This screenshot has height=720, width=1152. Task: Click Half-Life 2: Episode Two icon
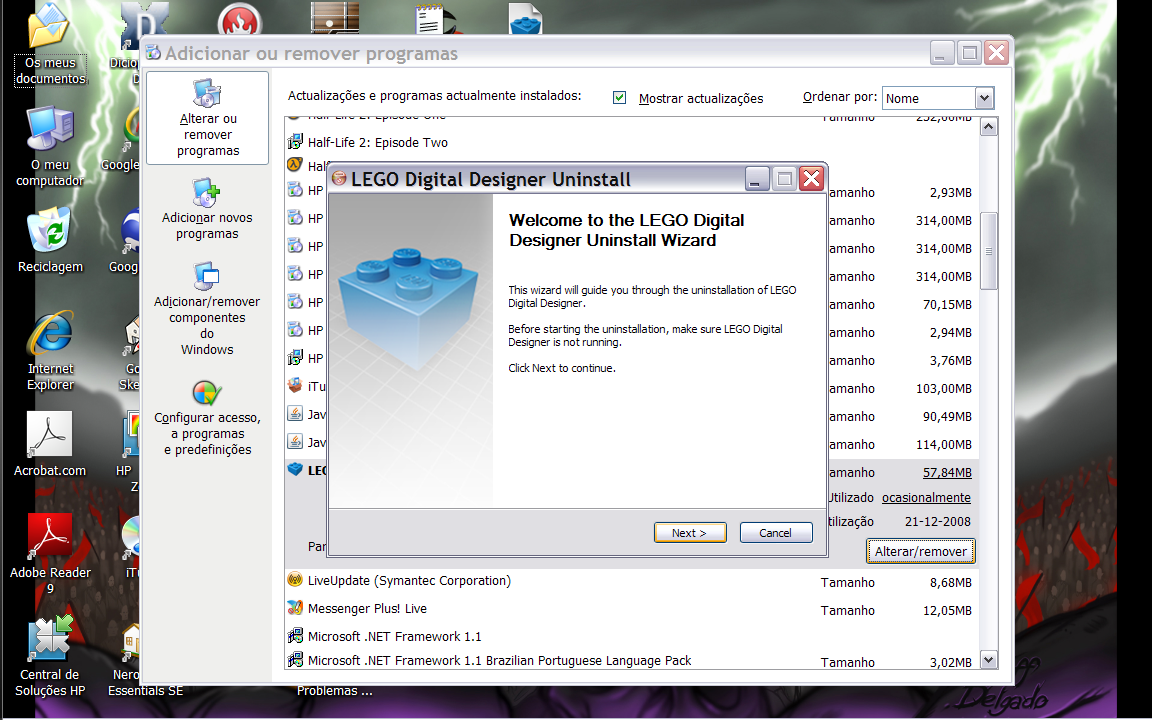(295, 142)
